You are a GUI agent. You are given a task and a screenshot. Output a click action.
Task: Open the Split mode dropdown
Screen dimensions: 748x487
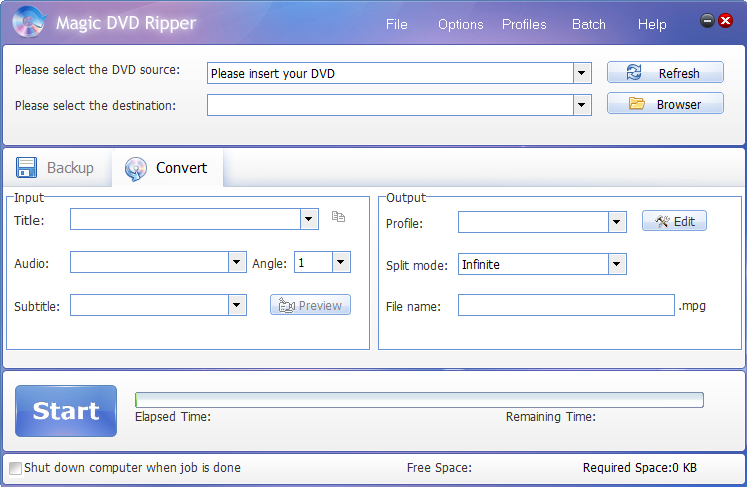617,264
